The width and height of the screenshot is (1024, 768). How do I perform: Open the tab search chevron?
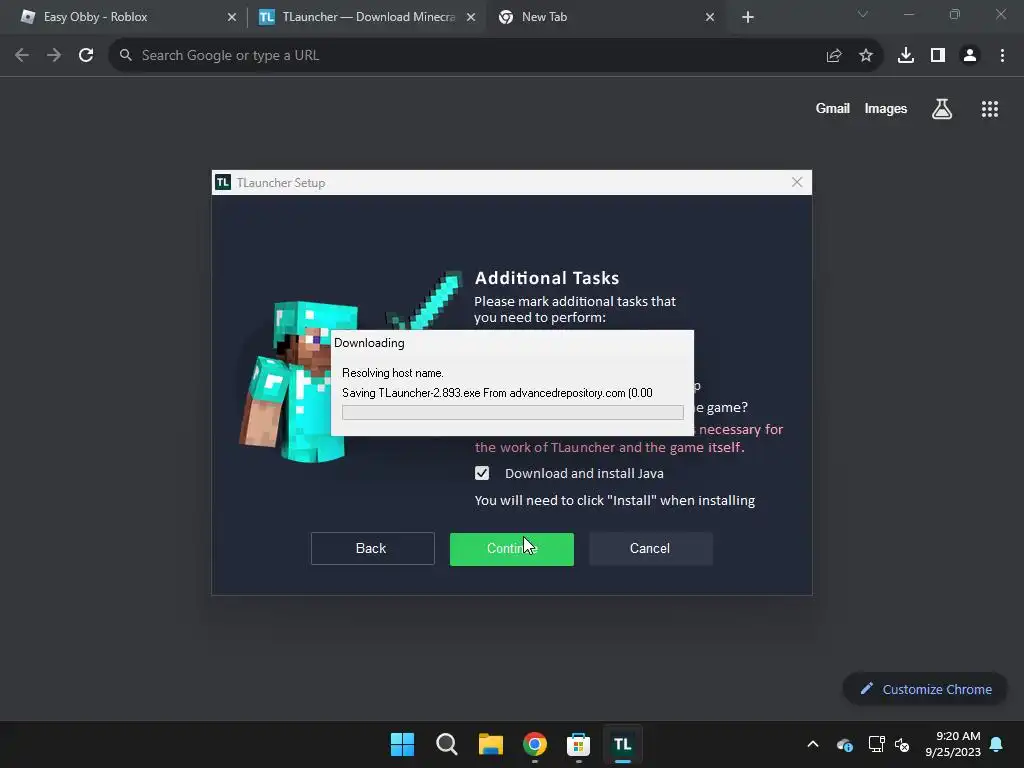pyautogui.click(x=863, y=14)
